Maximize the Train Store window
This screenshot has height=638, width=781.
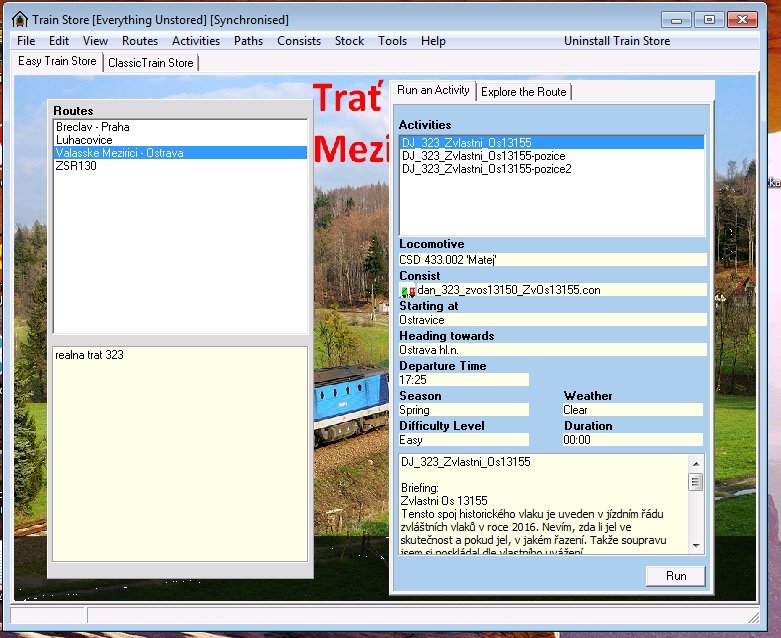(x=710, y=19)
